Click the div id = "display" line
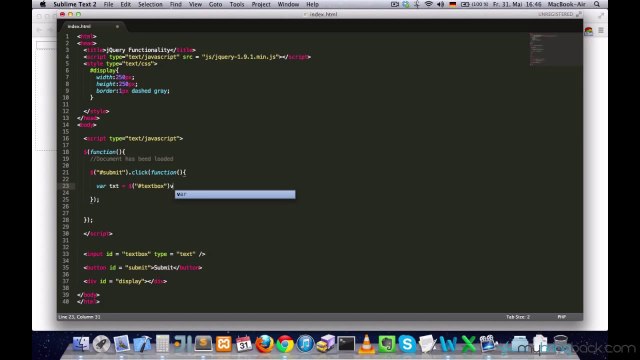Viewport: 640px width, 360px height. coord(125,281)
